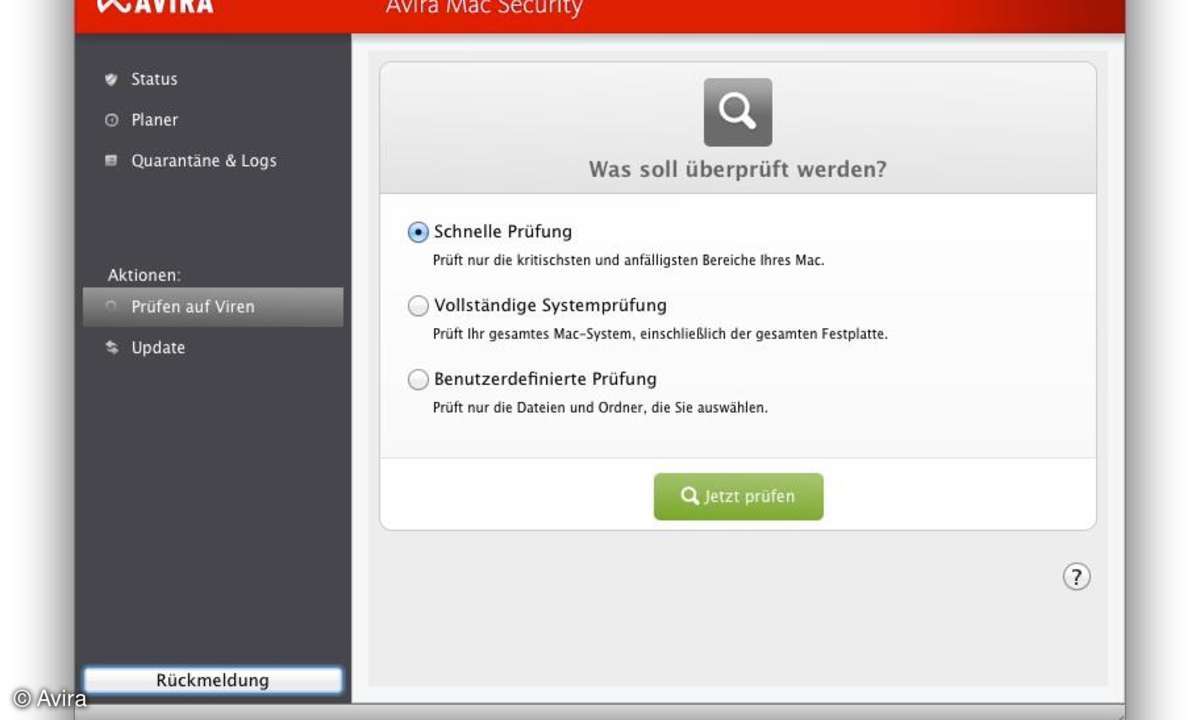Image resolution: width=1200 pixels, height=720 pixels.
Task: Click the log icon beside Quarantäne & Logs
Action: click(112, 160)
